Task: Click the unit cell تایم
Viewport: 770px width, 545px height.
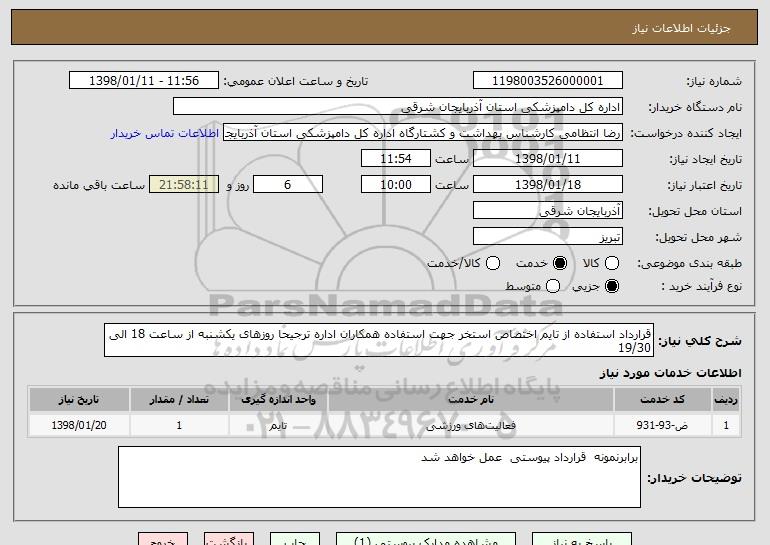Action: (x=278, y=425)
